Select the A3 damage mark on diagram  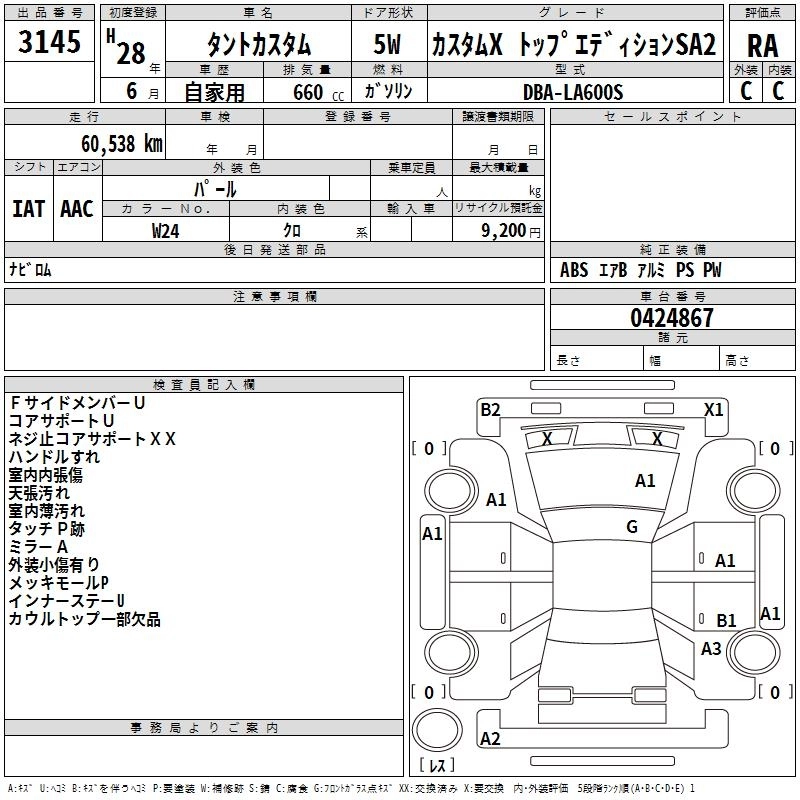pos(711,649)
